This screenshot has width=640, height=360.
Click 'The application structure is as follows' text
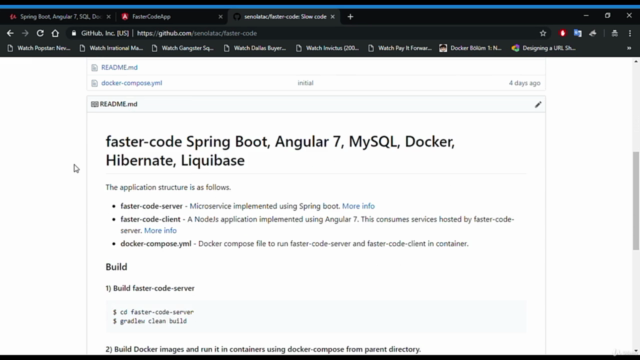point(168,187)
